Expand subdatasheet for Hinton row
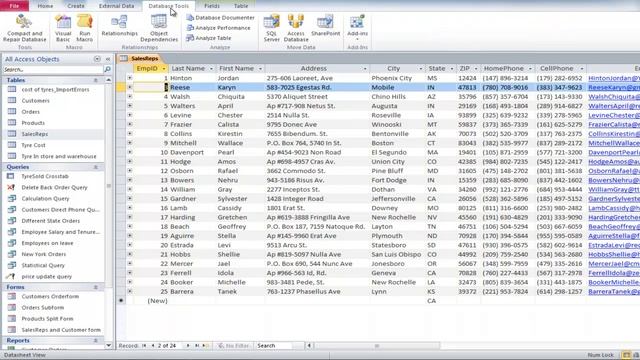 (130, 78)
